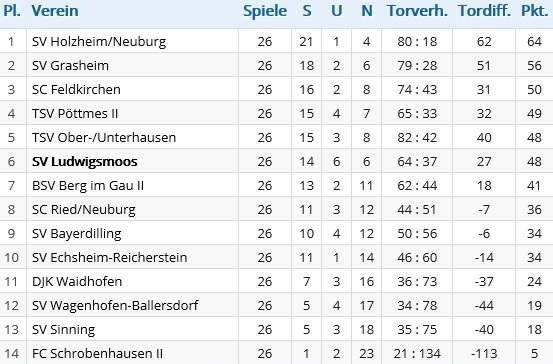Screen dimensions: 553x364
Task: Open SV Sinning team entry
Action: point(63,329)
